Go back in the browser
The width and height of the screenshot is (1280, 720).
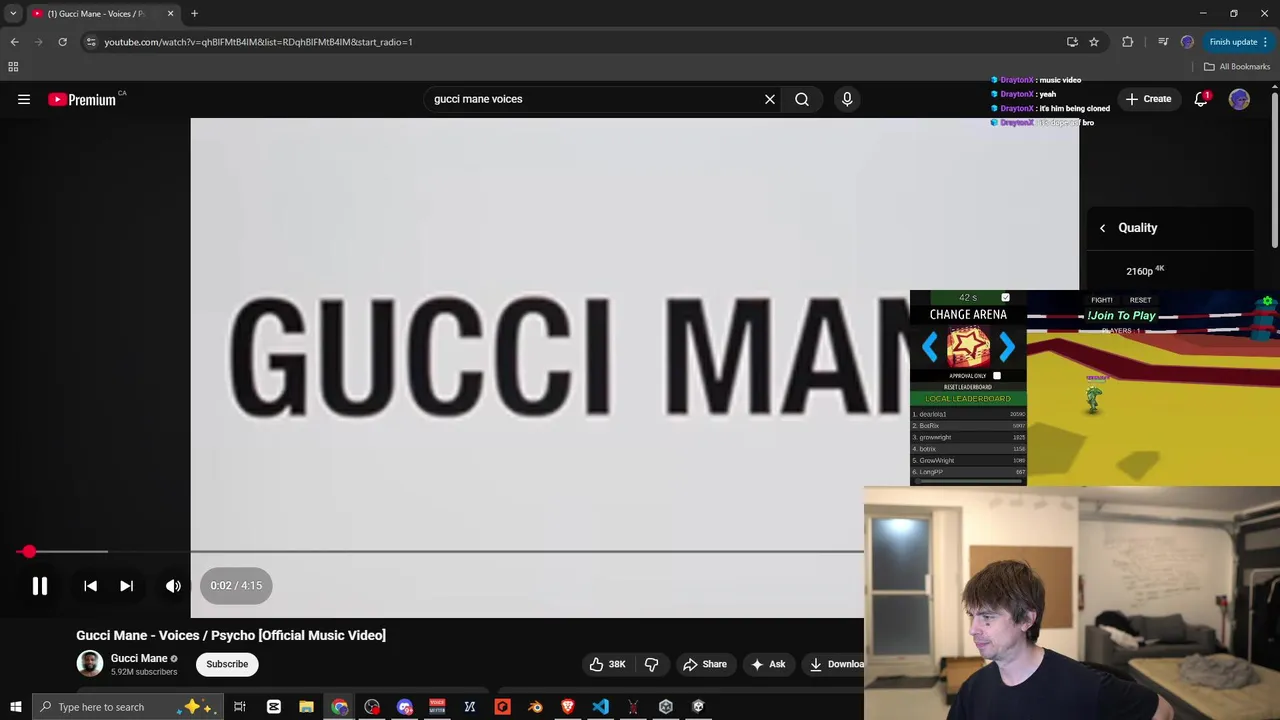click(14, 42)
